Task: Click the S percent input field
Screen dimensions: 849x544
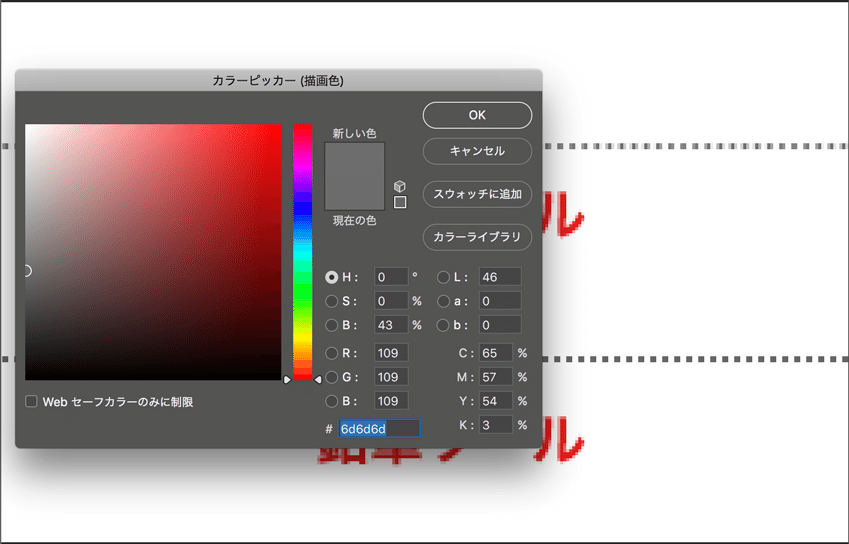Action: click(x=391, y=301)
